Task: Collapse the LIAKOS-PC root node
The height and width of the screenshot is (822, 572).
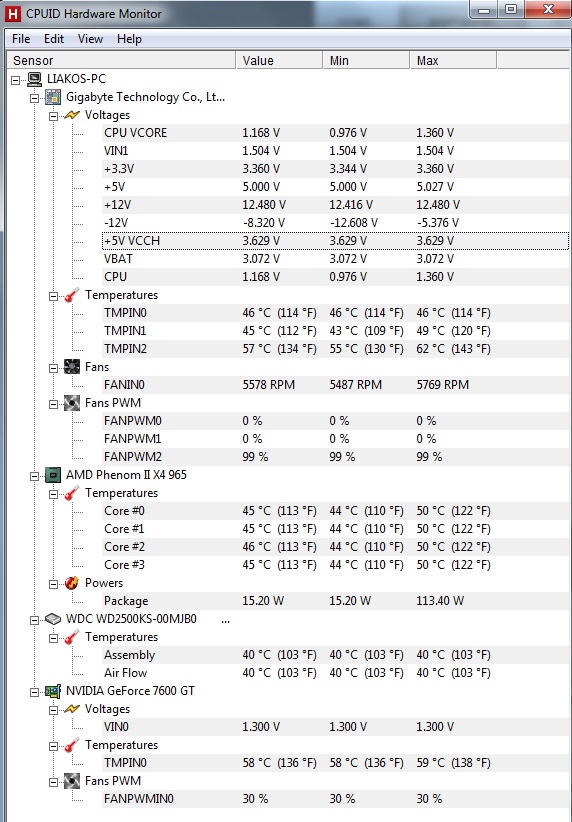Action: 16,80
